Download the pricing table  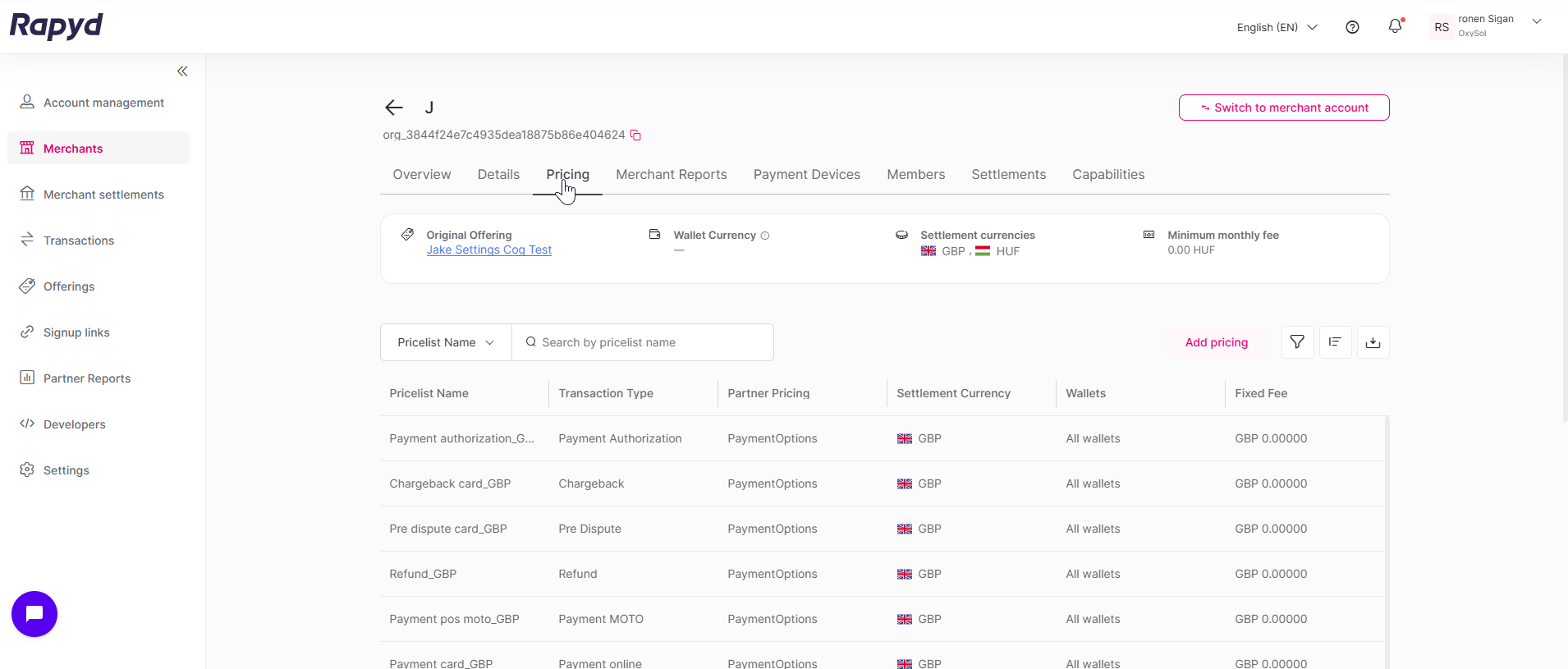[1373, 342]
